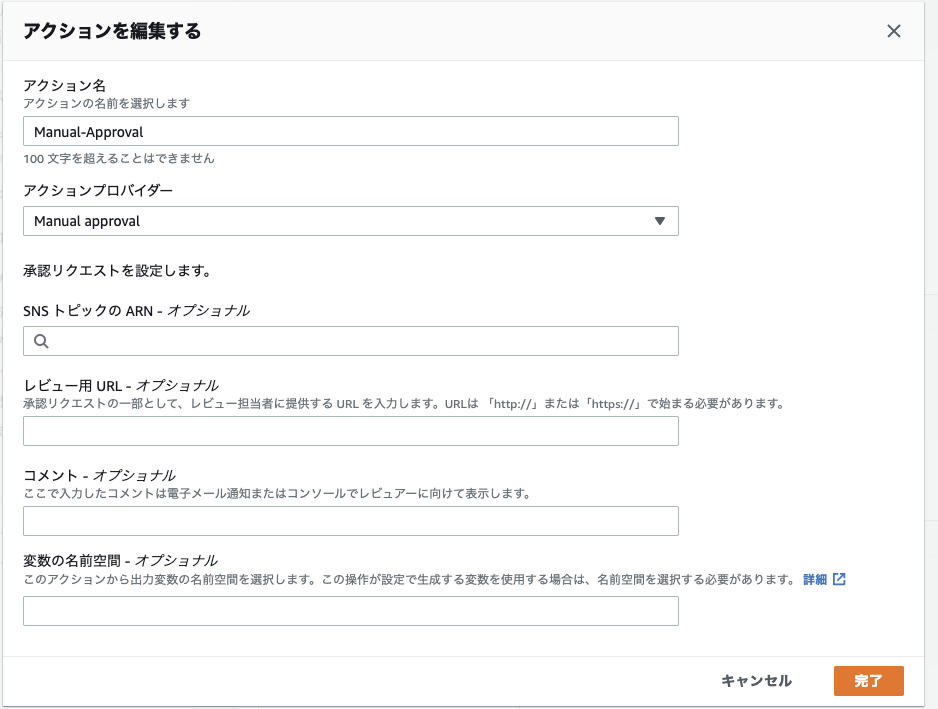Click the external link icon next to 詳細
The height and width of the screenshot is (709, 938).
(x=839, y=579)
